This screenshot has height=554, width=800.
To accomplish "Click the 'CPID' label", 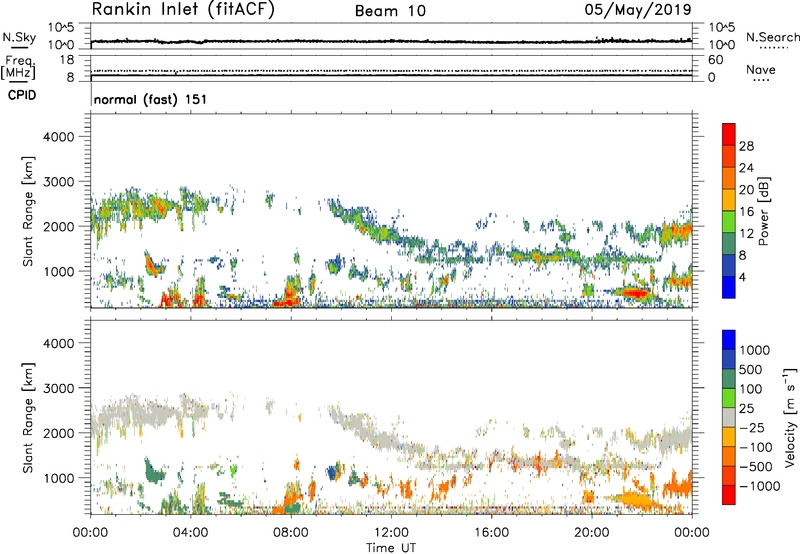I will pos(22,95).
